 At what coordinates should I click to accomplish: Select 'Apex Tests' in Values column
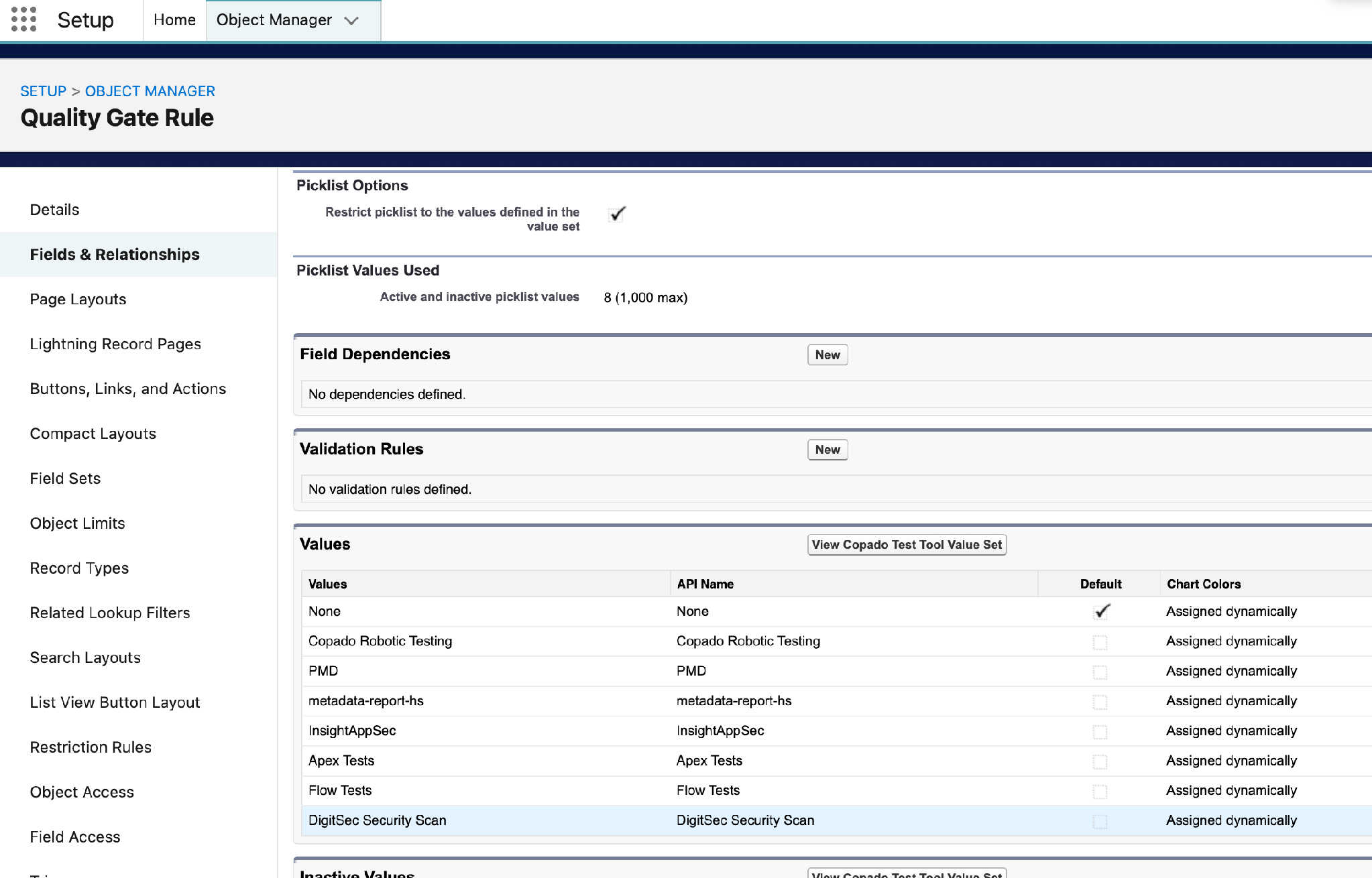[x=341, y=761]
